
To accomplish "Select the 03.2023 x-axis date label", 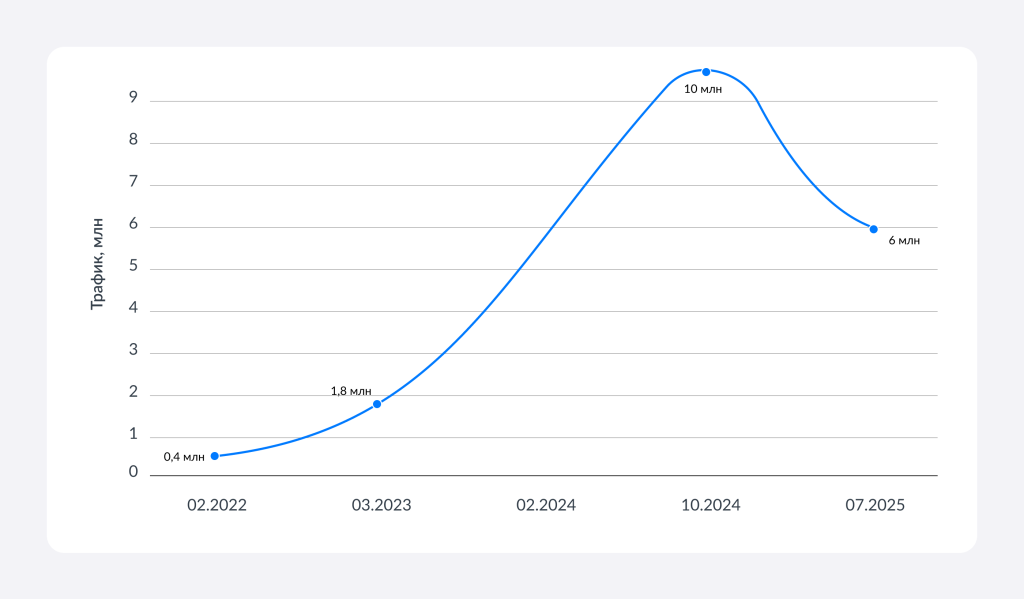I will coord(381,506).
